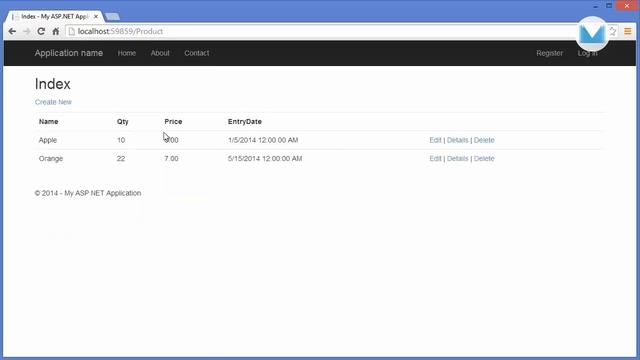This screenshot has height=360, width=640.
Task: Minimize the browser window
Action: 596,6
